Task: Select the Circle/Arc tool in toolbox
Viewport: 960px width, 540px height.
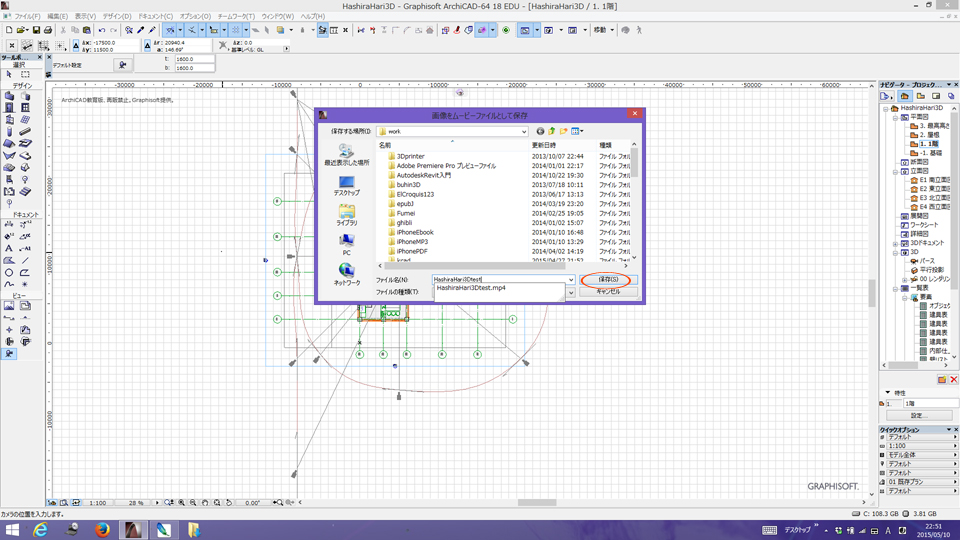Action: (x=9, y=272)
